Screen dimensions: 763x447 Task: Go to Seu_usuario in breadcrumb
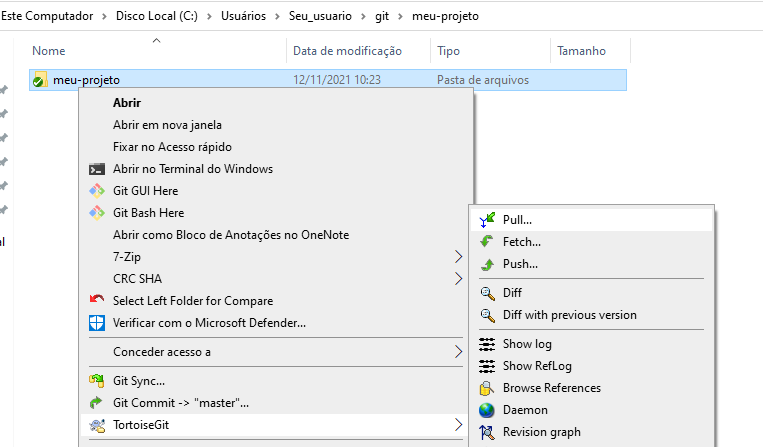pos(320,16)
